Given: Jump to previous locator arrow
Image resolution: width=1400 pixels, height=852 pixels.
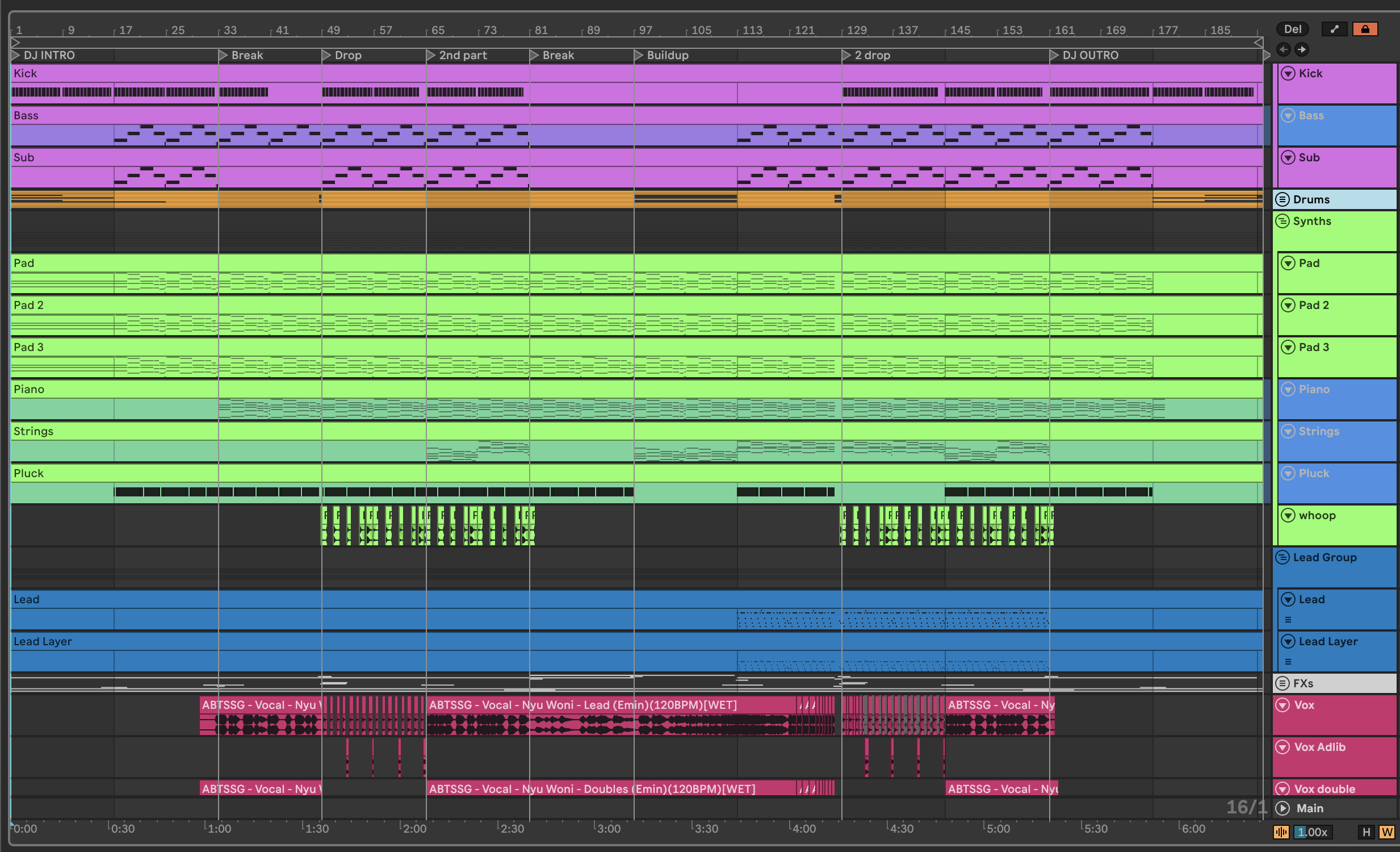Looking at the screenshot, I should point(1283,49).
